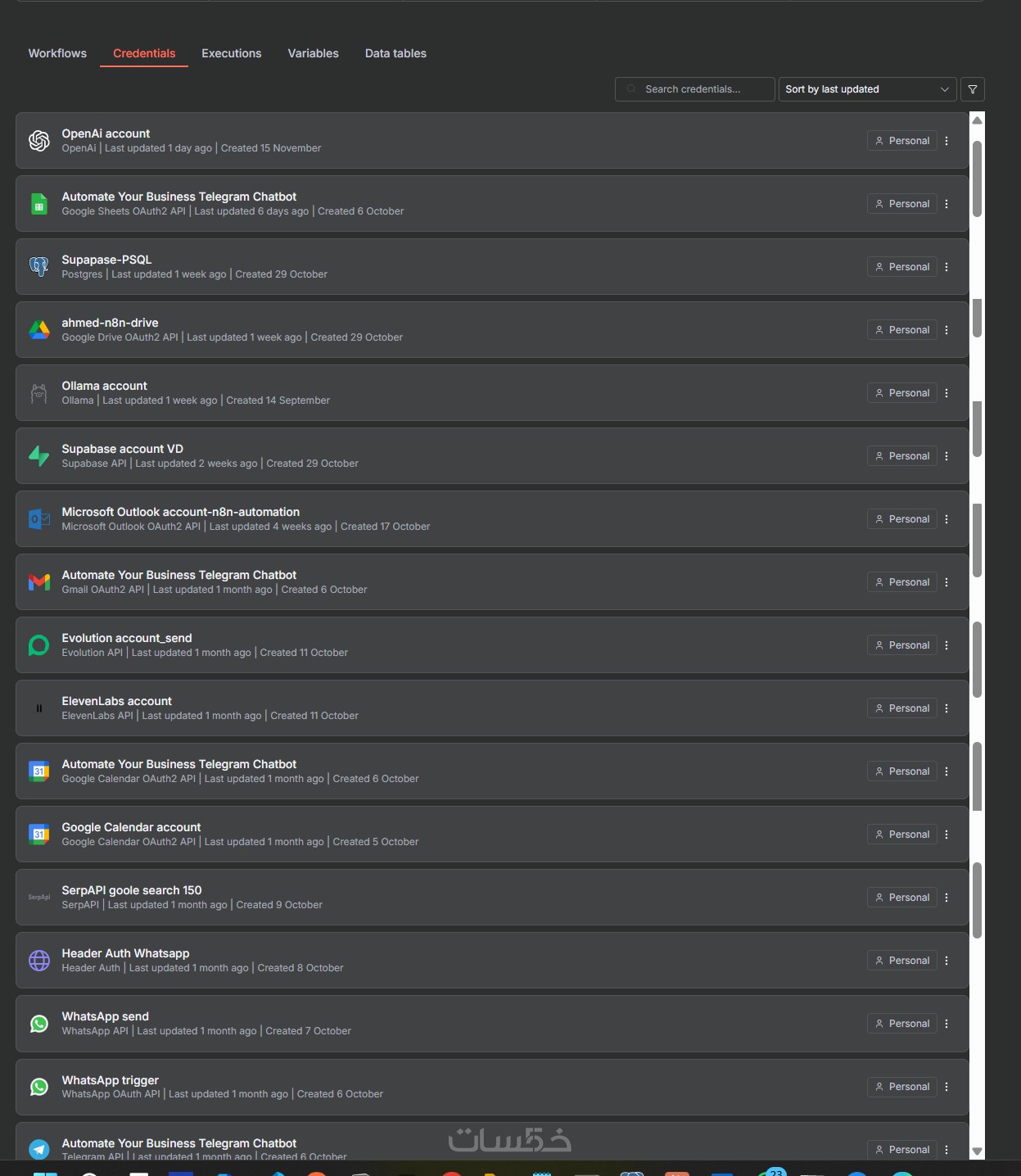Click the Supabase lightning bolt icon
Viewport: 1021px width, 1176px height.
pos(39,456)
